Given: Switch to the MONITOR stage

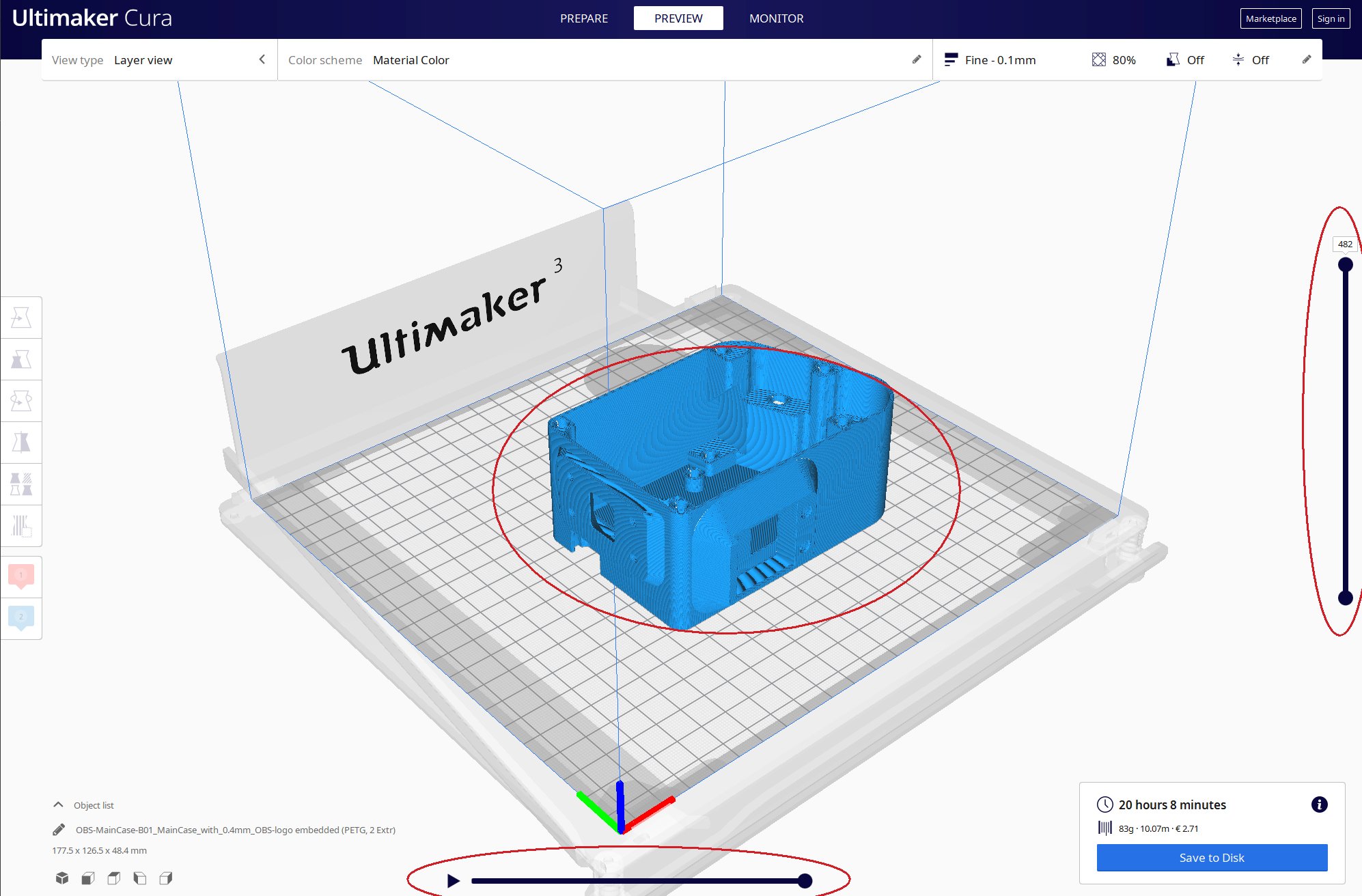Looking at the screenshot, I should 776,18.
